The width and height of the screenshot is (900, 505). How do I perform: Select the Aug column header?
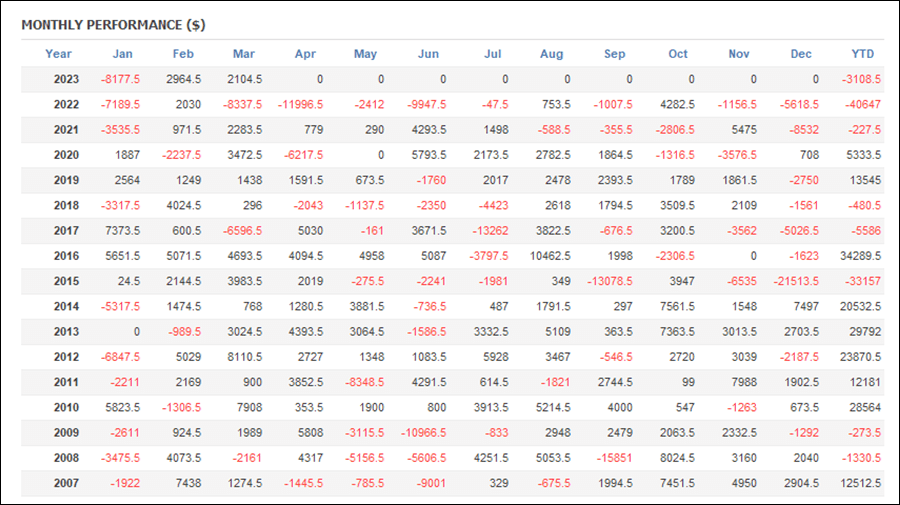551,54
